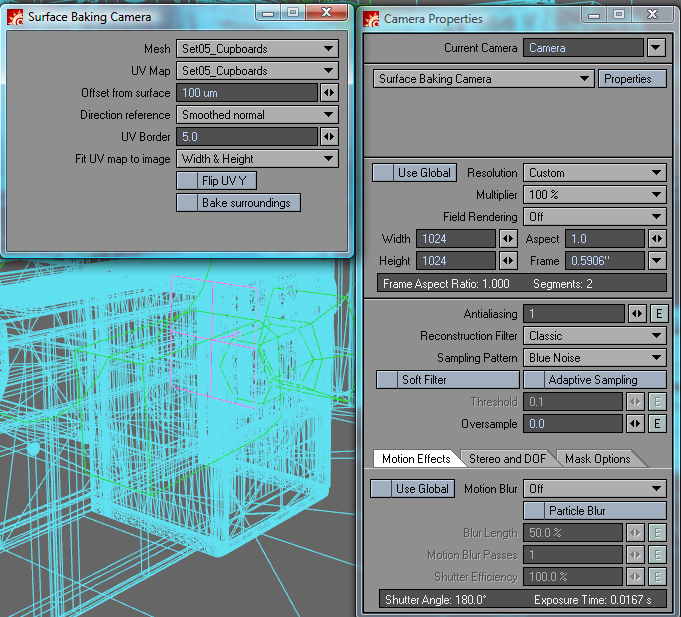The image size is (681, 617).
Task: Switch to the Stereo and DOF tab
Action: click(509, 459)
